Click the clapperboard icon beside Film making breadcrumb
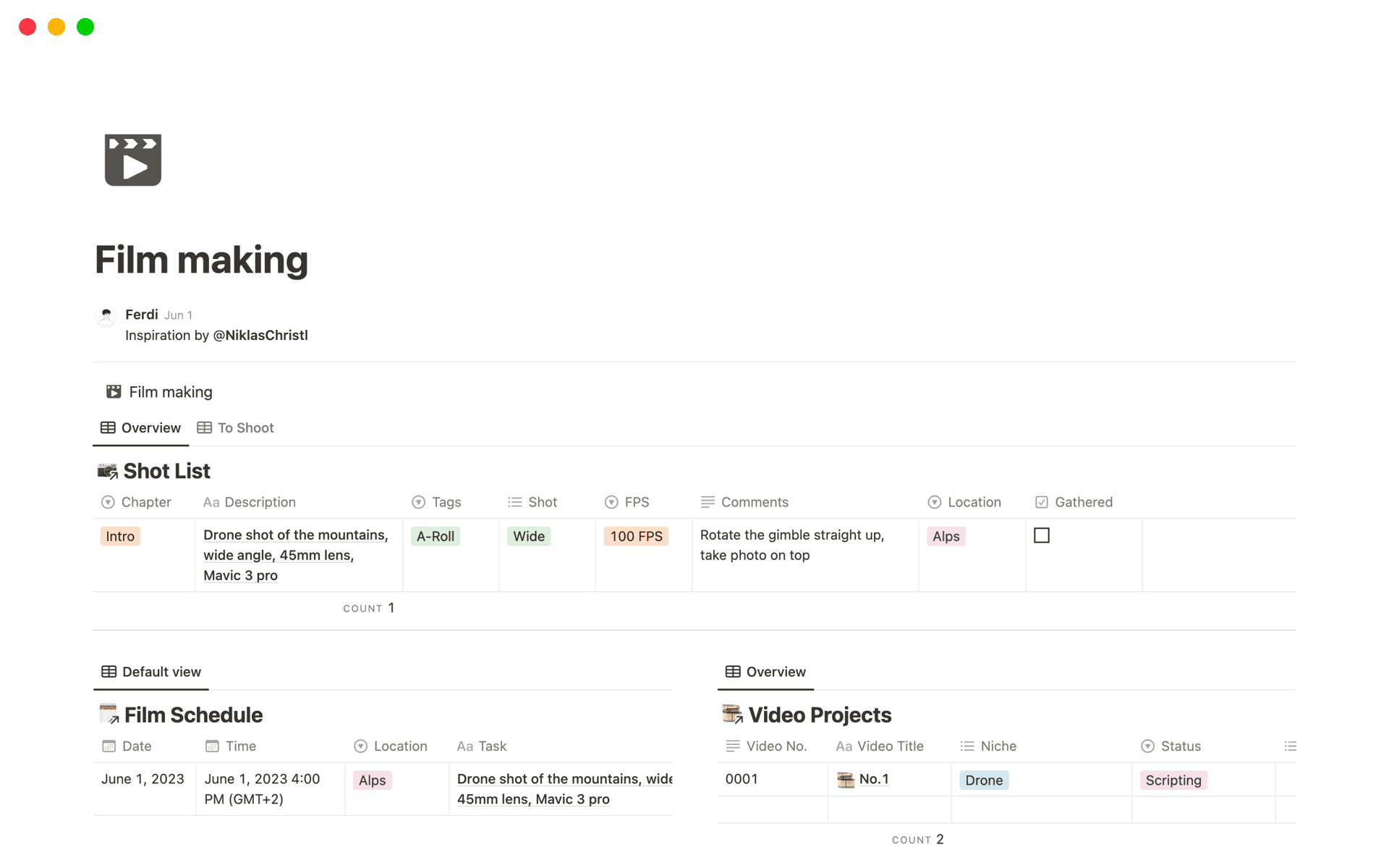 pos(114,391)
